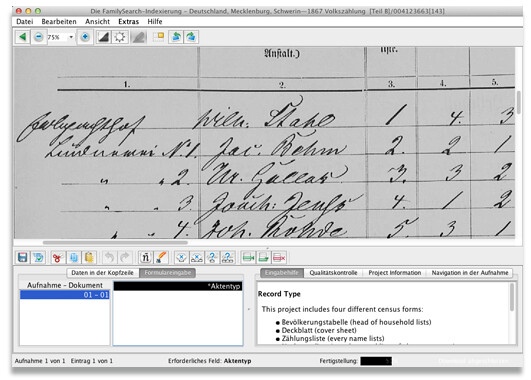Insert record before with green arrow

tap(248, 258)
